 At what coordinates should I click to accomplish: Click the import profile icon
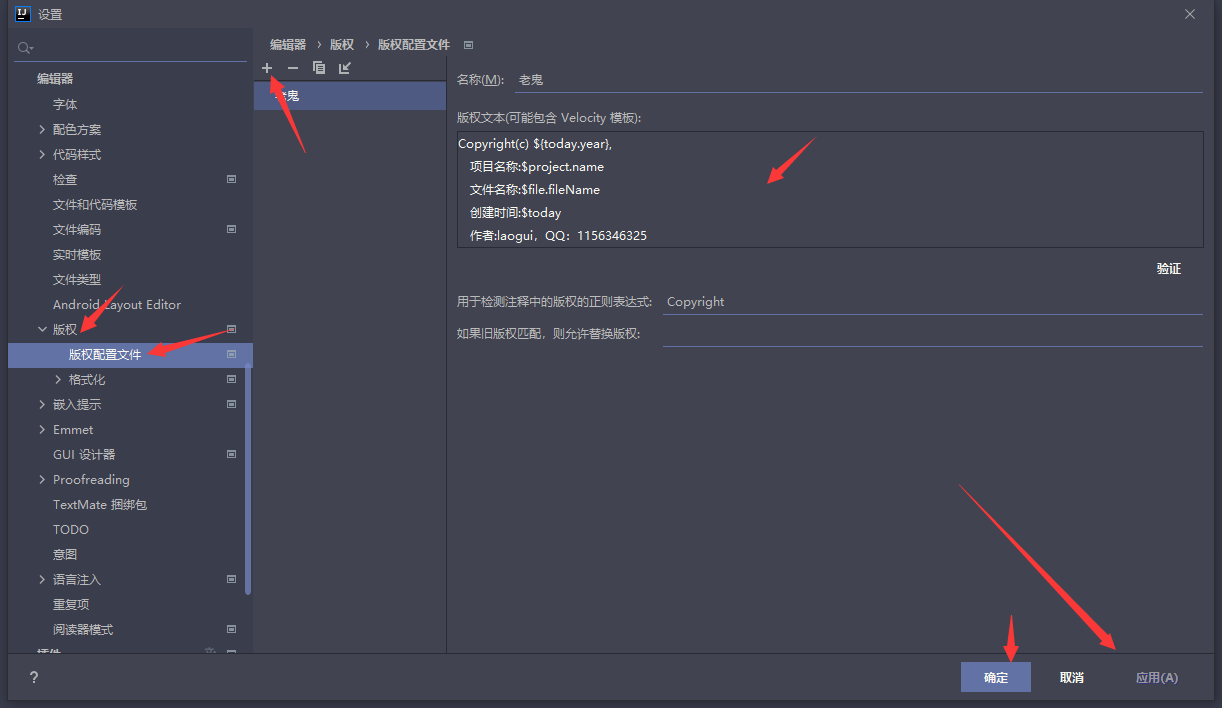click(345, 68)
